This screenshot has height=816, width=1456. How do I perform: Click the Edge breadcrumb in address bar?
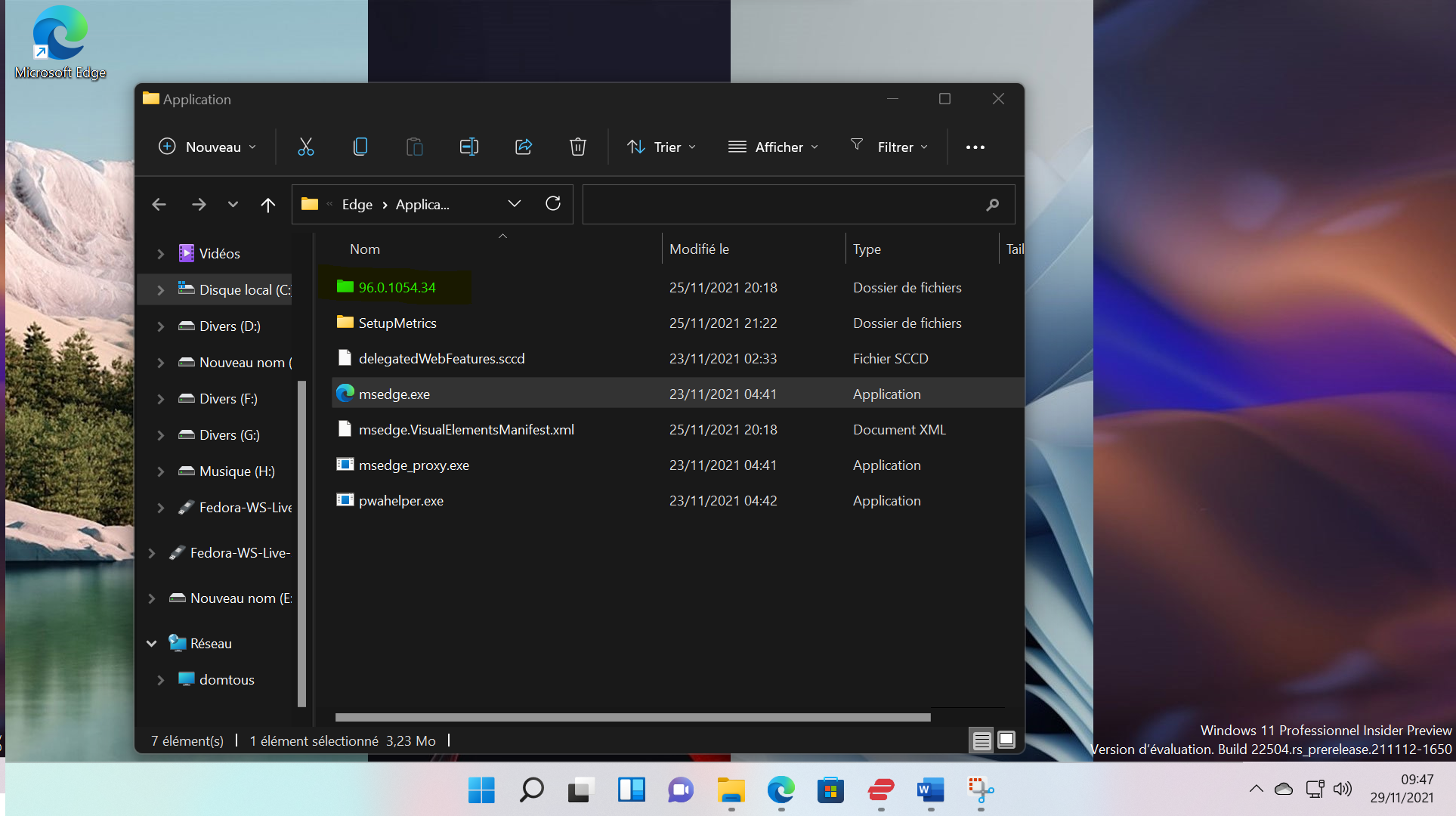coord(357,205)
